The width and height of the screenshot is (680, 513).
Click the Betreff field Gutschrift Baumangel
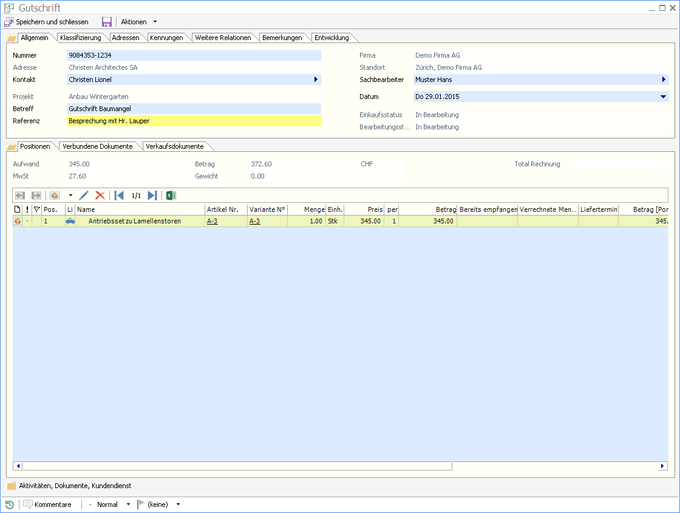pos(194,109)
